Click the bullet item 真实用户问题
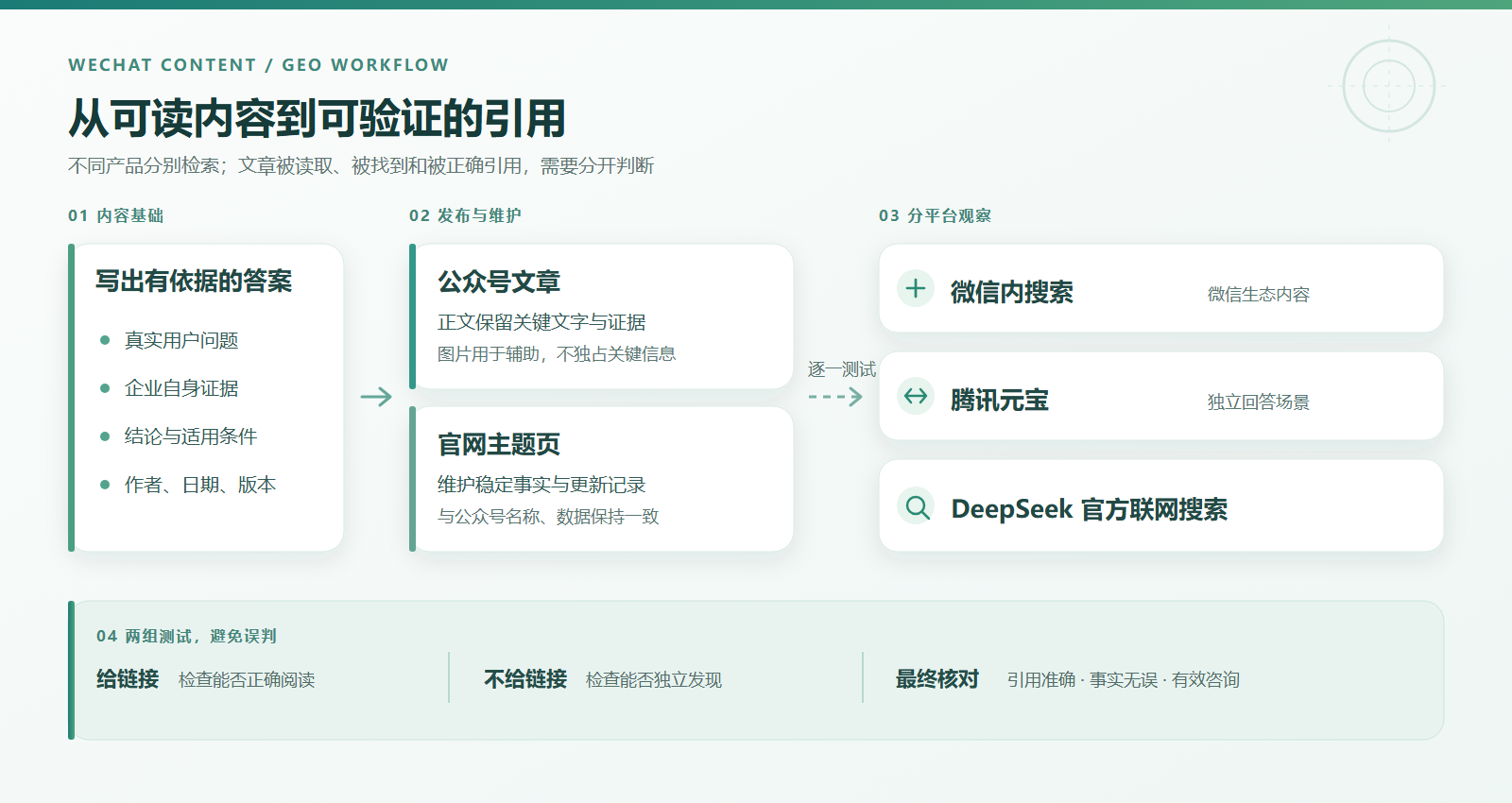Screen dimensions: 1512x803 pyautogui.click(x=181, y=340)
